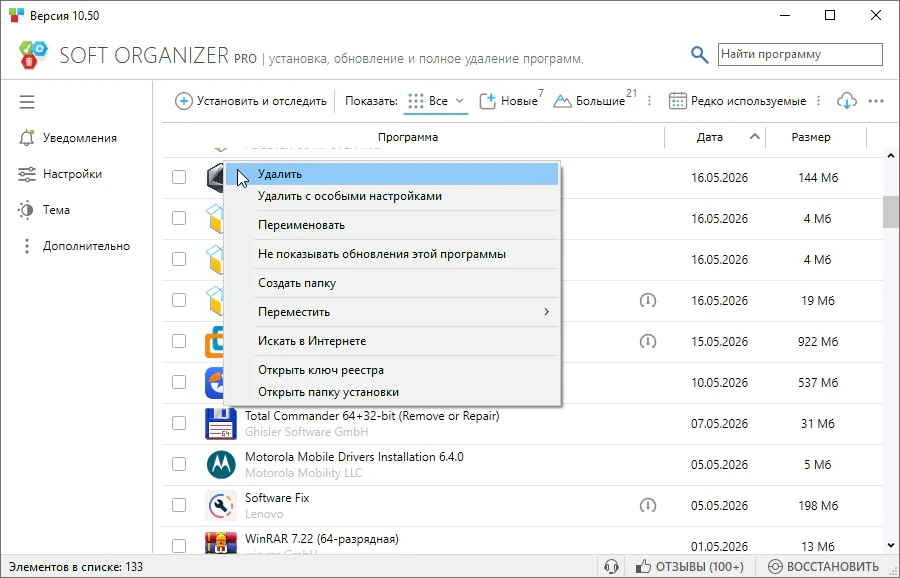This screenshot has height=578, width=900.
Task: Click the support headset icon in status bar
Action: pos(611,567)
